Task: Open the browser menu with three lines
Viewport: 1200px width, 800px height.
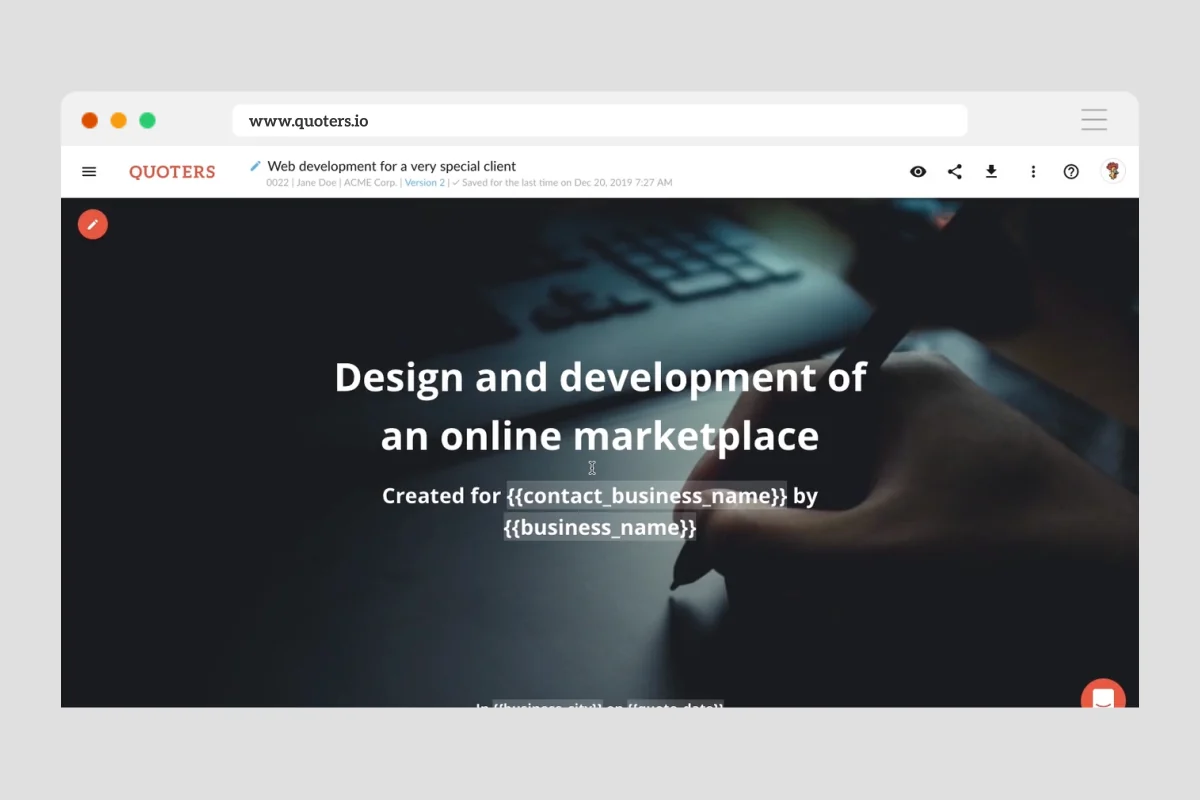Action: click(1094, 120)
